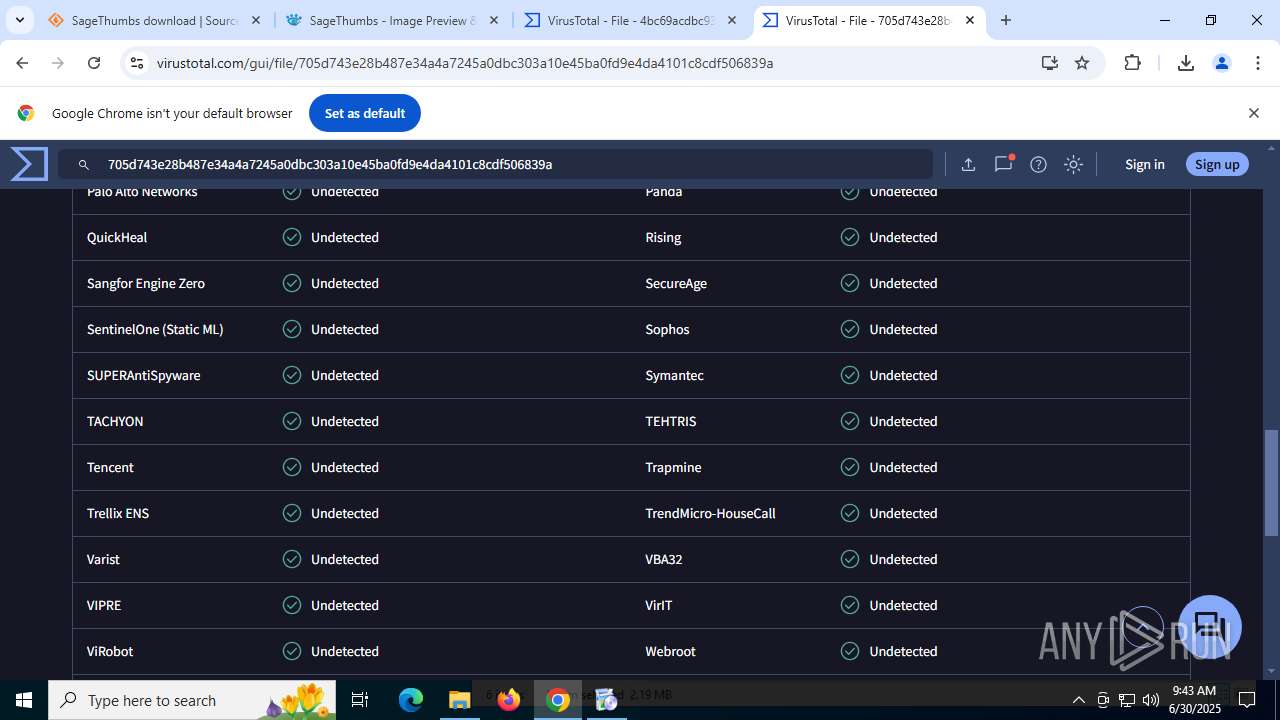Close the SageThumbs download tab
This screenshot has width=1280, height=720.
(x=256, y=20)
